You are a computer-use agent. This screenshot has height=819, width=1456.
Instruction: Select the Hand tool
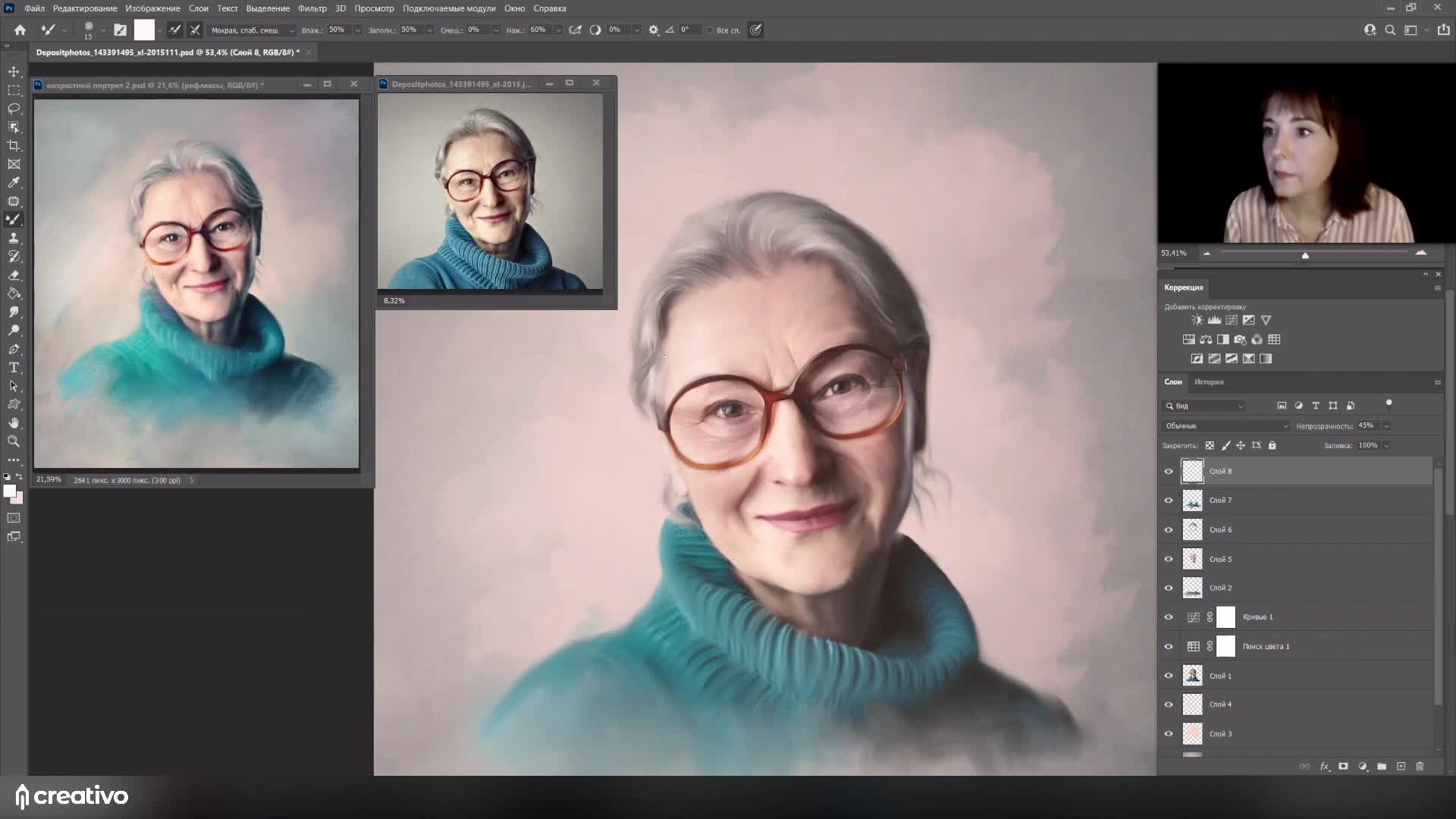pyautogui.click(x=14, y=423)
